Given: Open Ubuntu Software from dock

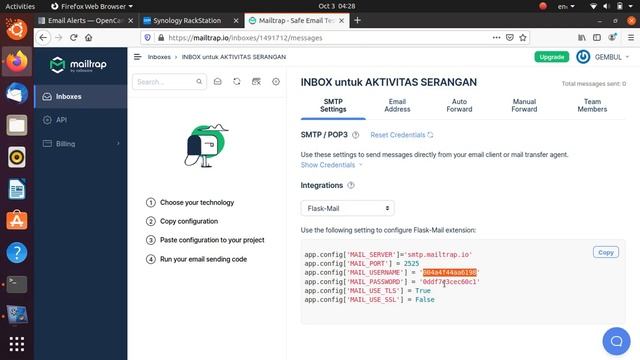Looking at the screenshot, I should point(17,220).
